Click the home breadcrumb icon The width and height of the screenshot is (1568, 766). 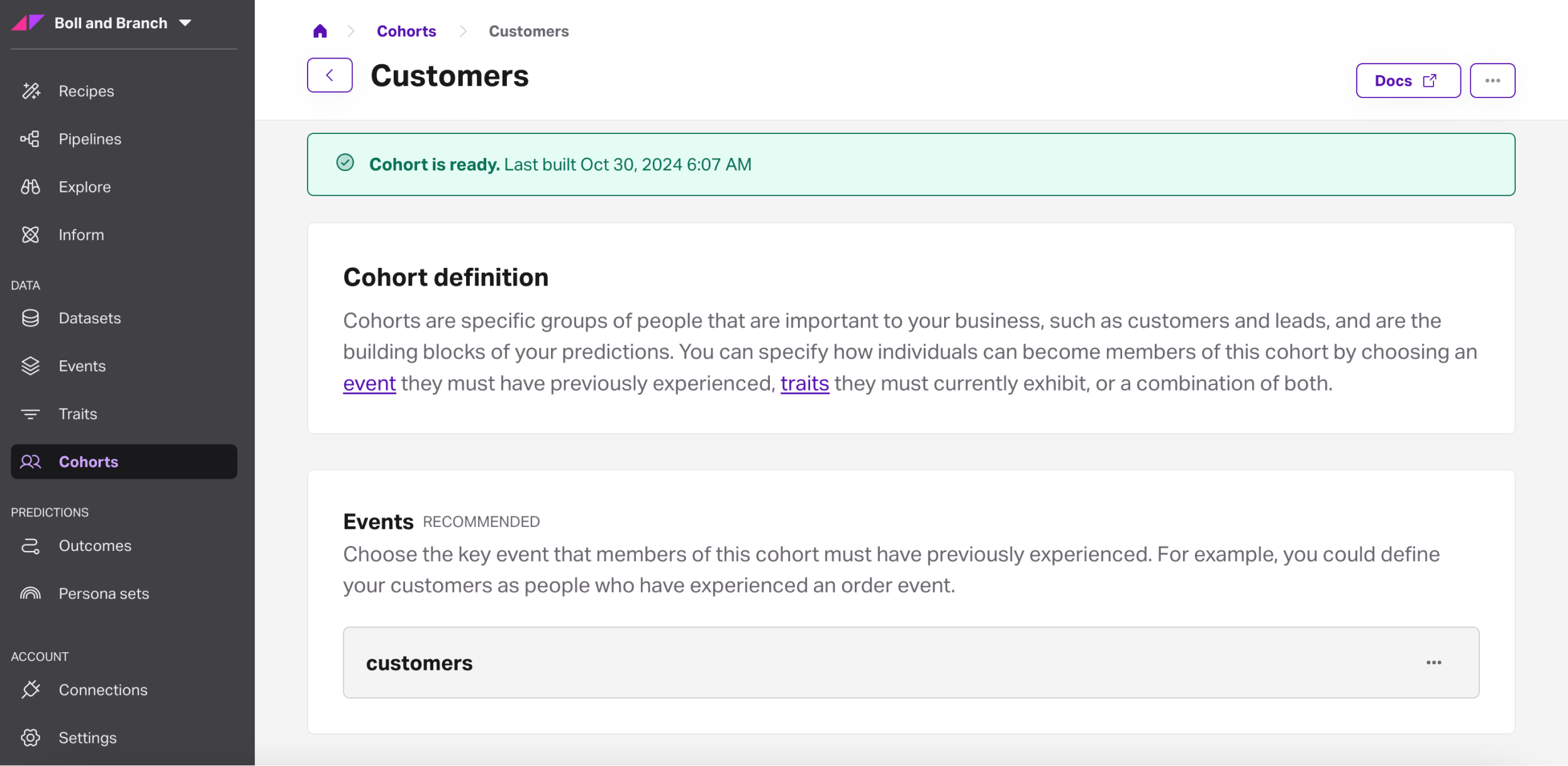pos(320,31)
